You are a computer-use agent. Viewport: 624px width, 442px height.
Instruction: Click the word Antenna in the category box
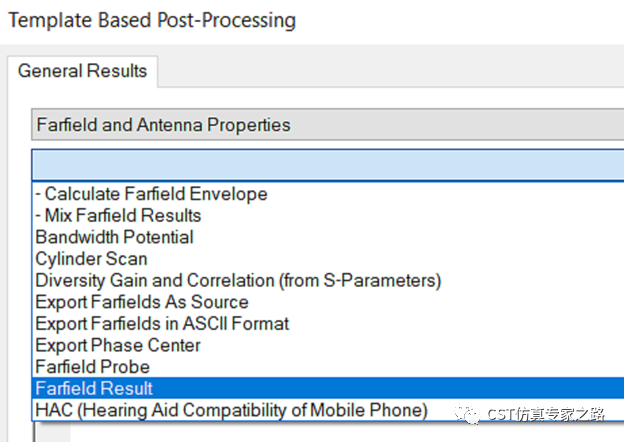click(170, 125)
